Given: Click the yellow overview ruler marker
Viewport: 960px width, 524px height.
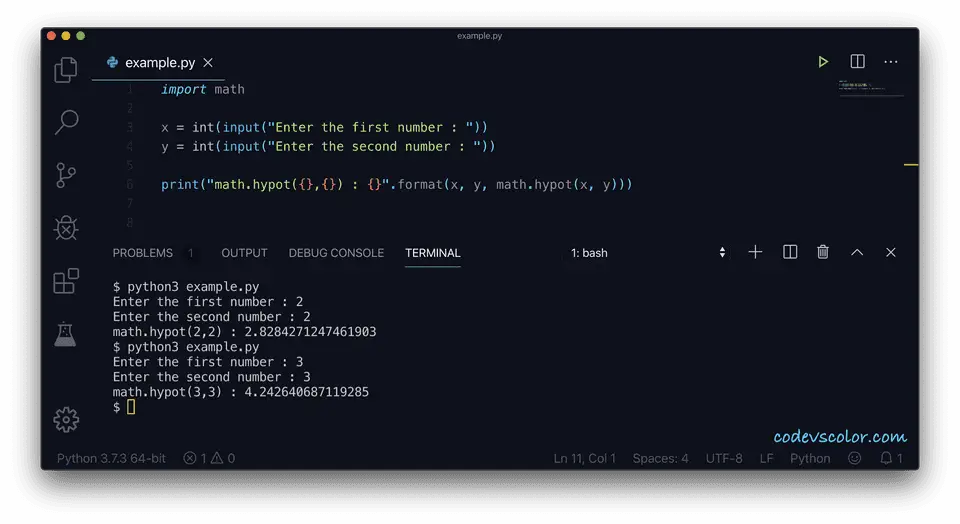Looking at the screenshot, I should [910, 165].
